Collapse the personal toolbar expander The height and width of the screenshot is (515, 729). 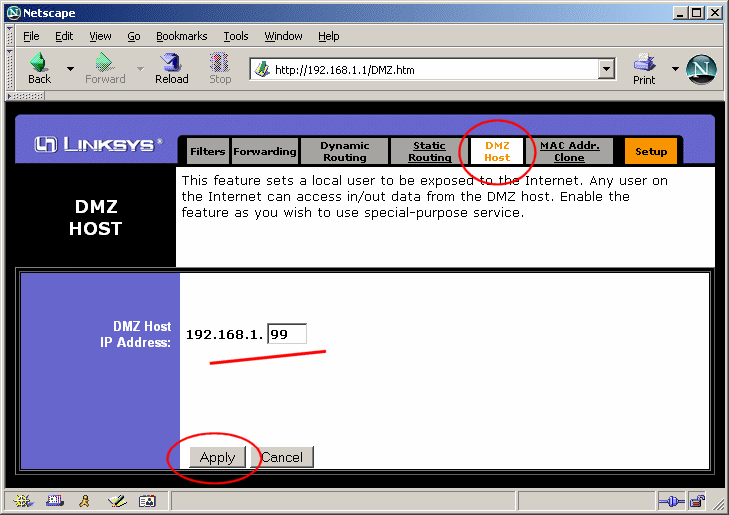(26, 96)
